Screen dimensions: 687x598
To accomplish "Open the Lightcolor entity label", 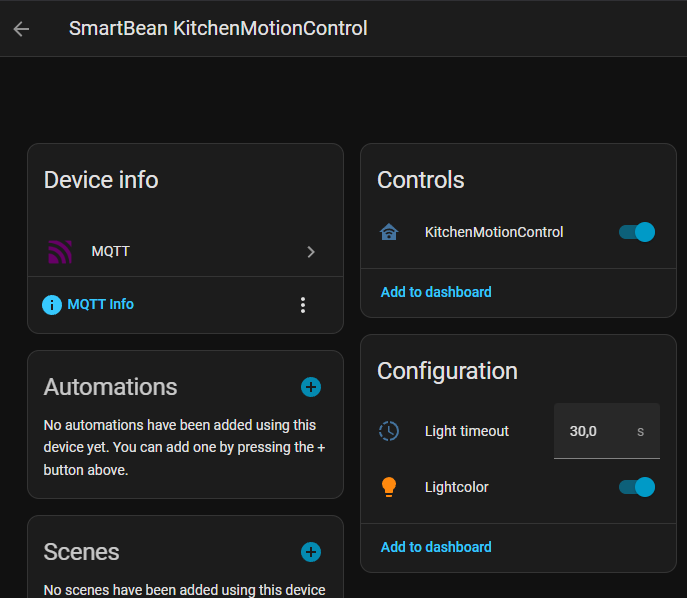I will click(457, 487).
